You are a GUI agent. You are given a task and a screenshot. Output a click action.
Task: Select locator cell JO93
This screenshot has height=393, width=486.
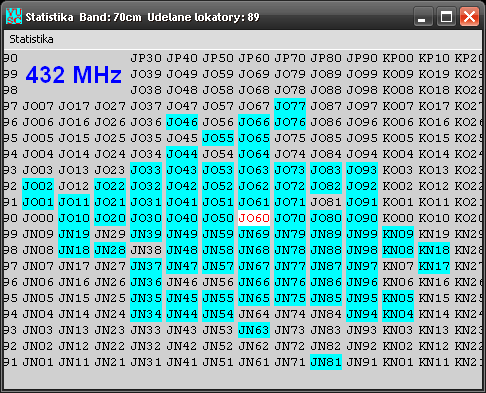coord(362,170)
